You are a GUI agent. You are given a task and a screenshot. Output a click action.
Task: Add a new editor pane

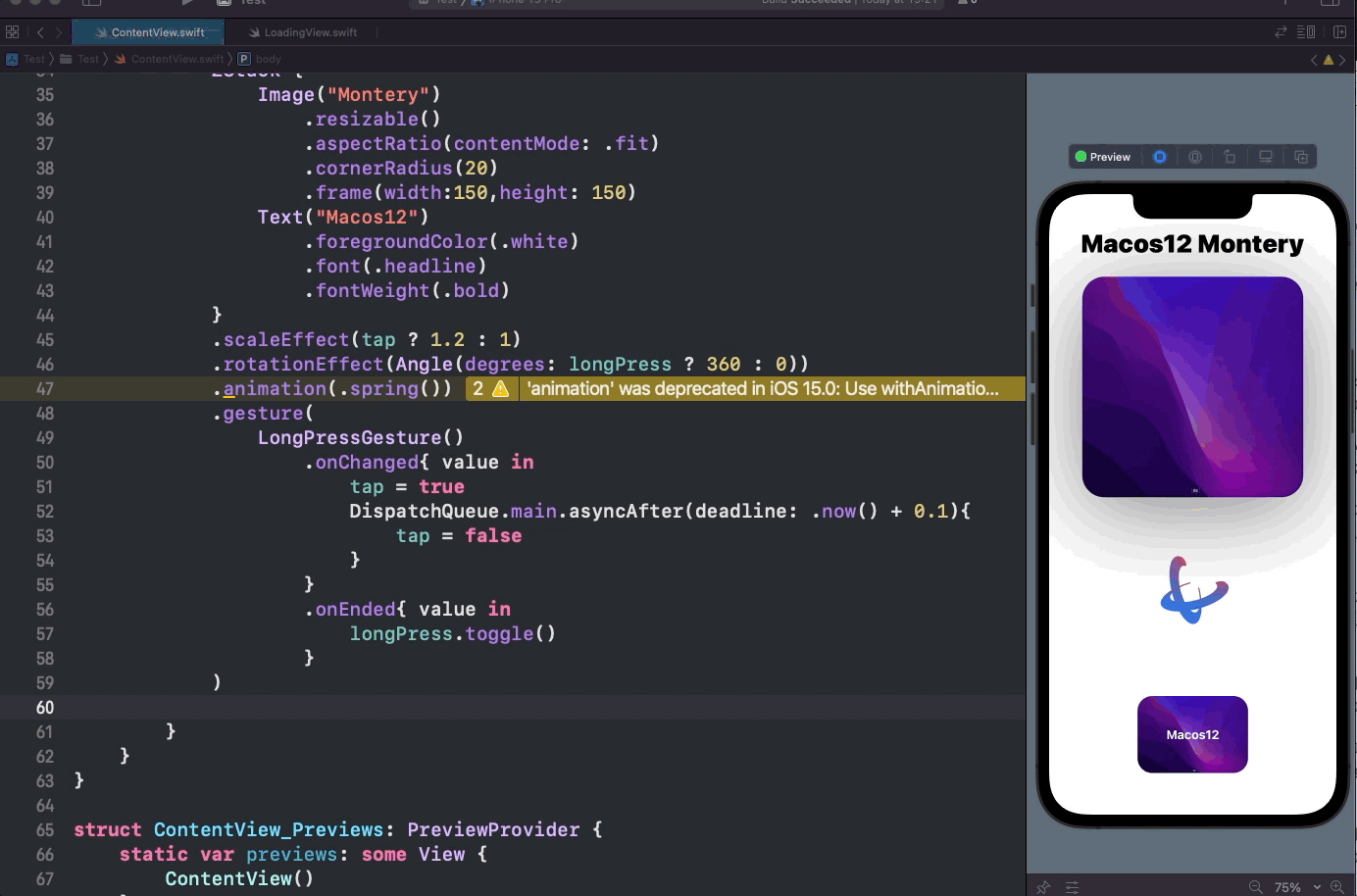point(1340,32)
